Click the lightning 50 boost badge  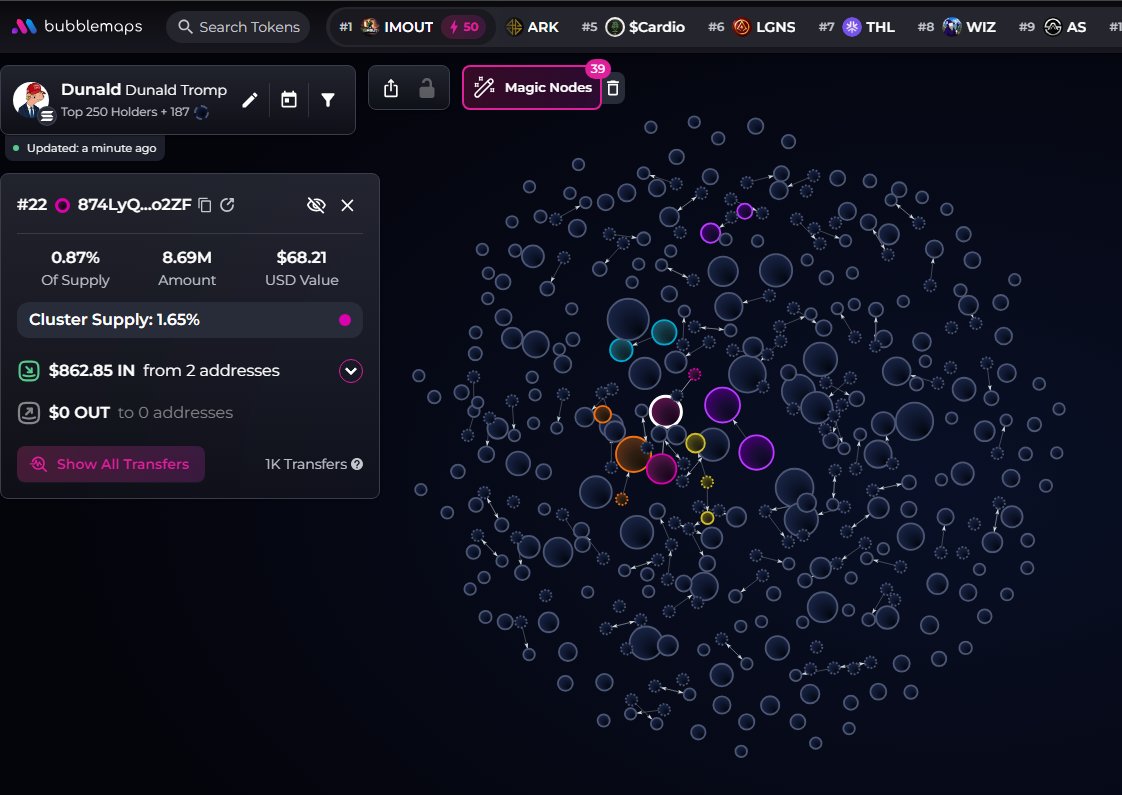tap(463, 26)
